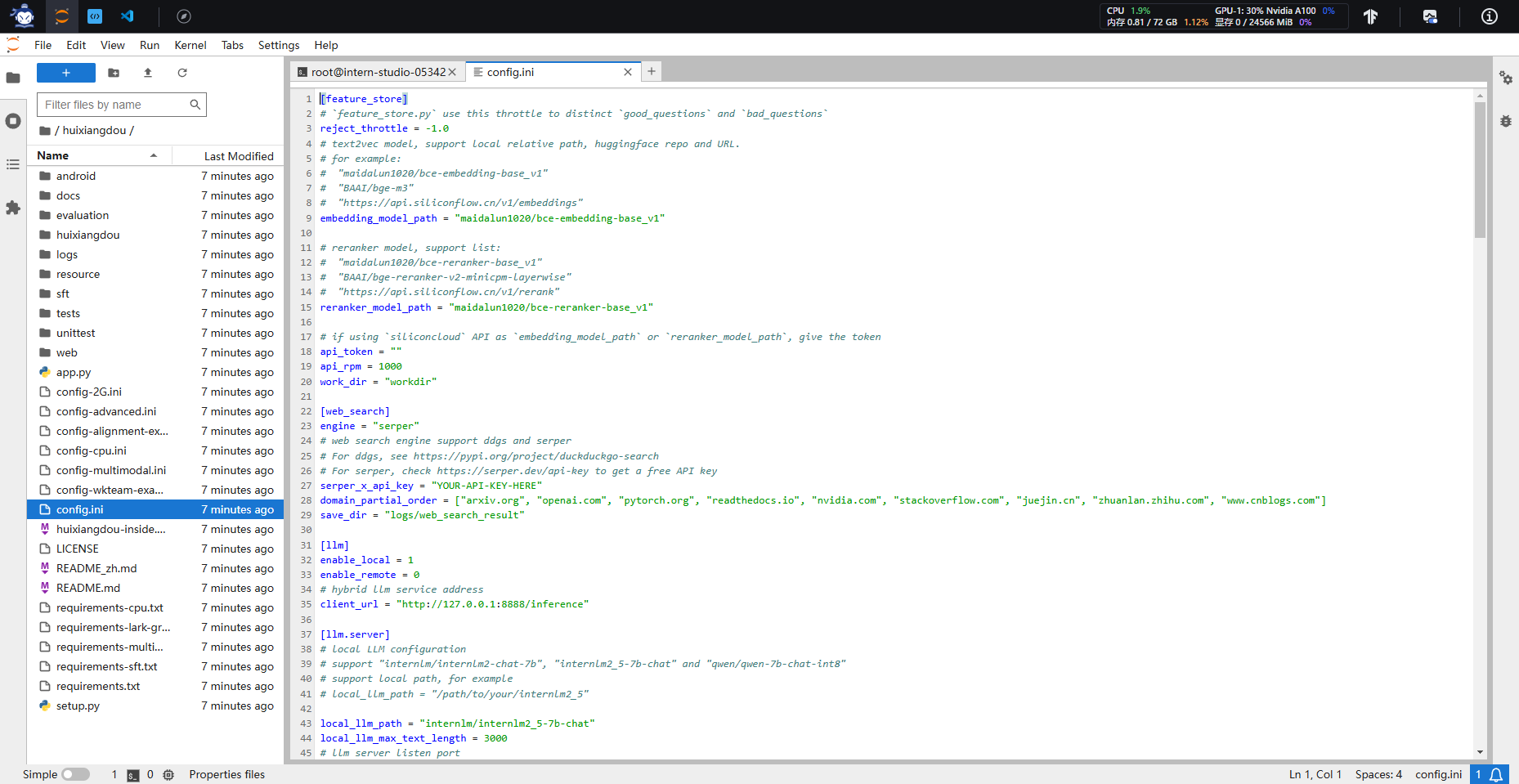Open the logs folder
Screen dimensions: 1519x784
point(155,254)
